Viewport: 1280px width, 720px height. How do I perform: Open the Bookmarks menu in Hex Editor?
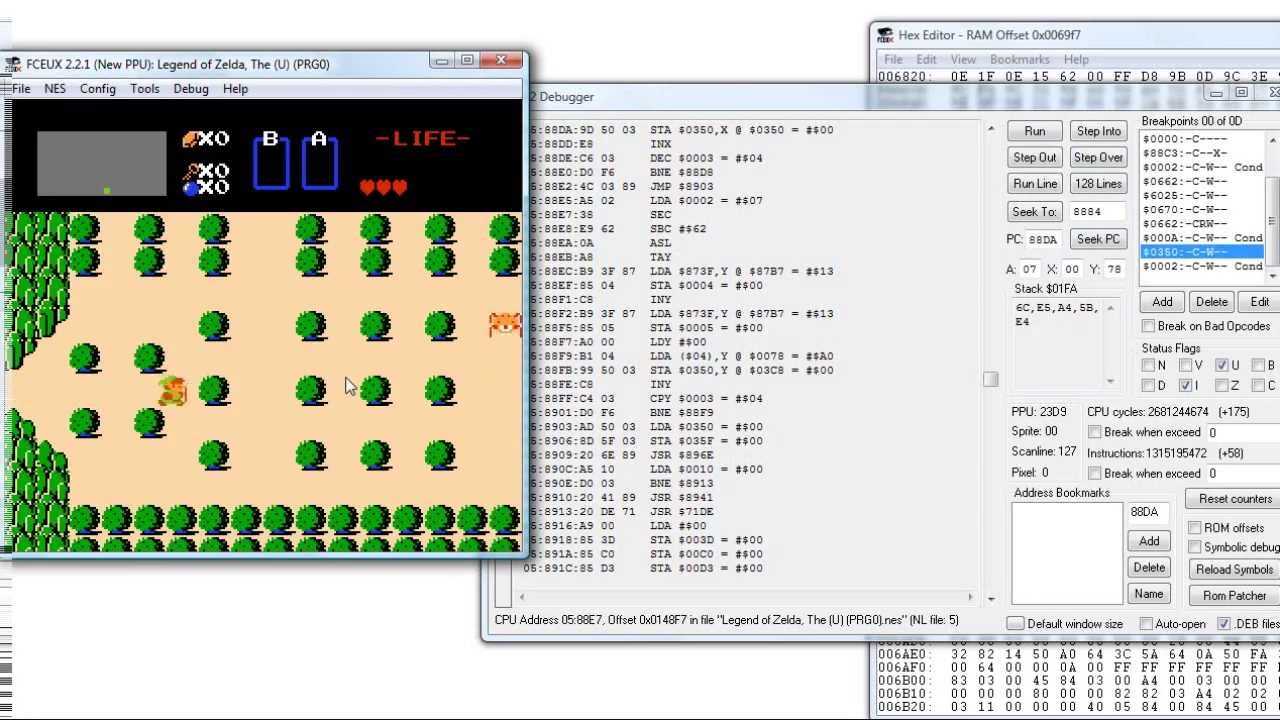click(1019, 60)
